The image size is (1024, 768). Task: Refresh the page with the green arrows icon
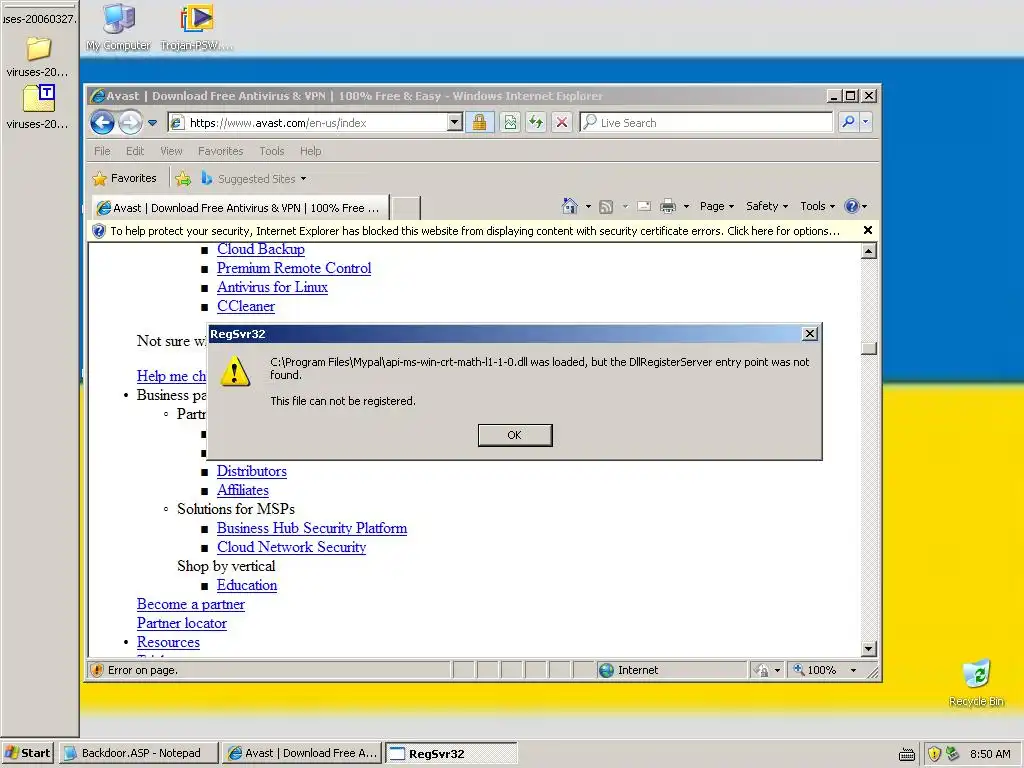[x=536, y=122]
